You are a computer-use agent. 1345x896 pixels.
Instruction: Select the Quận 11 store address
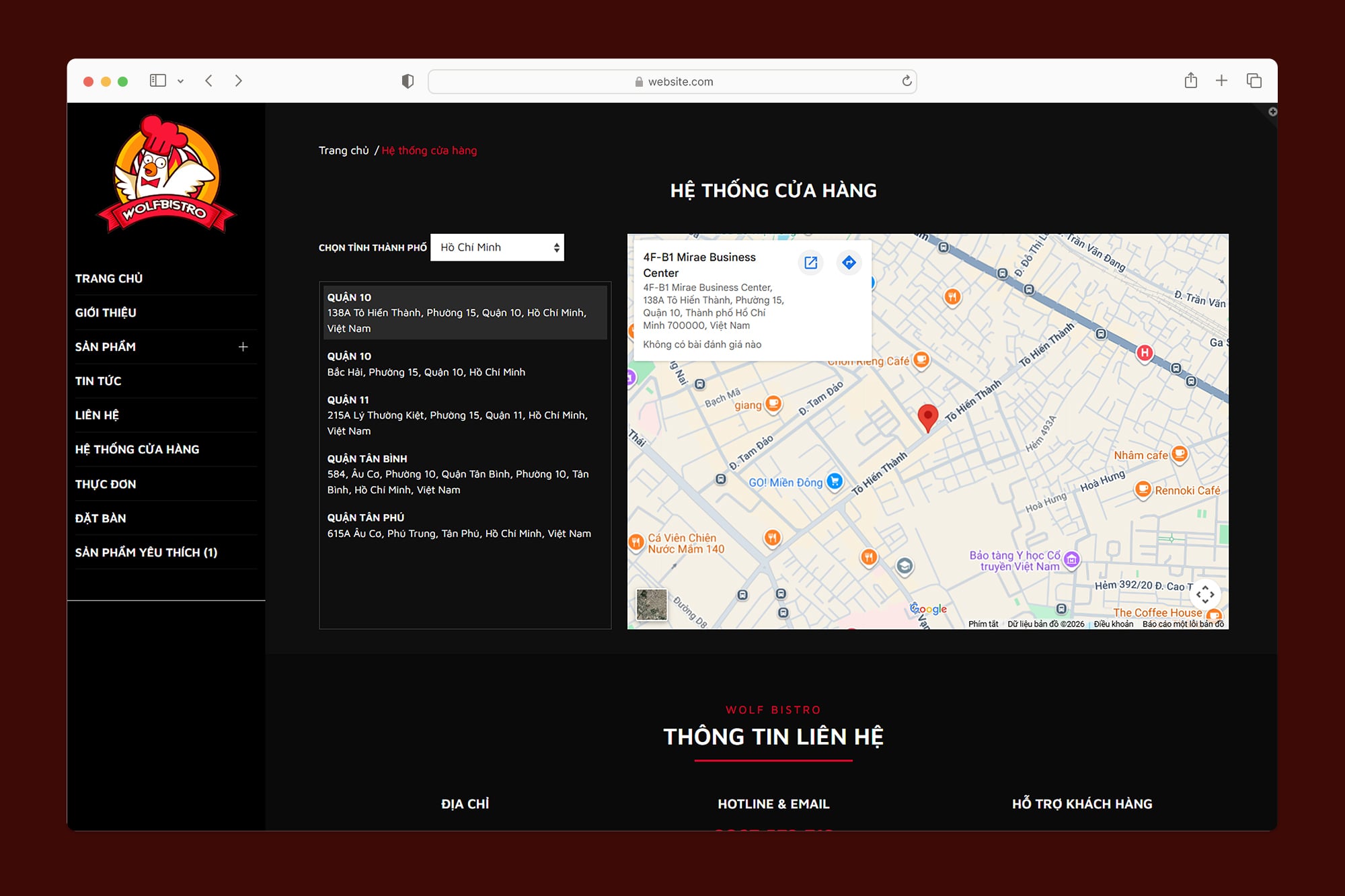coord(457,415)
